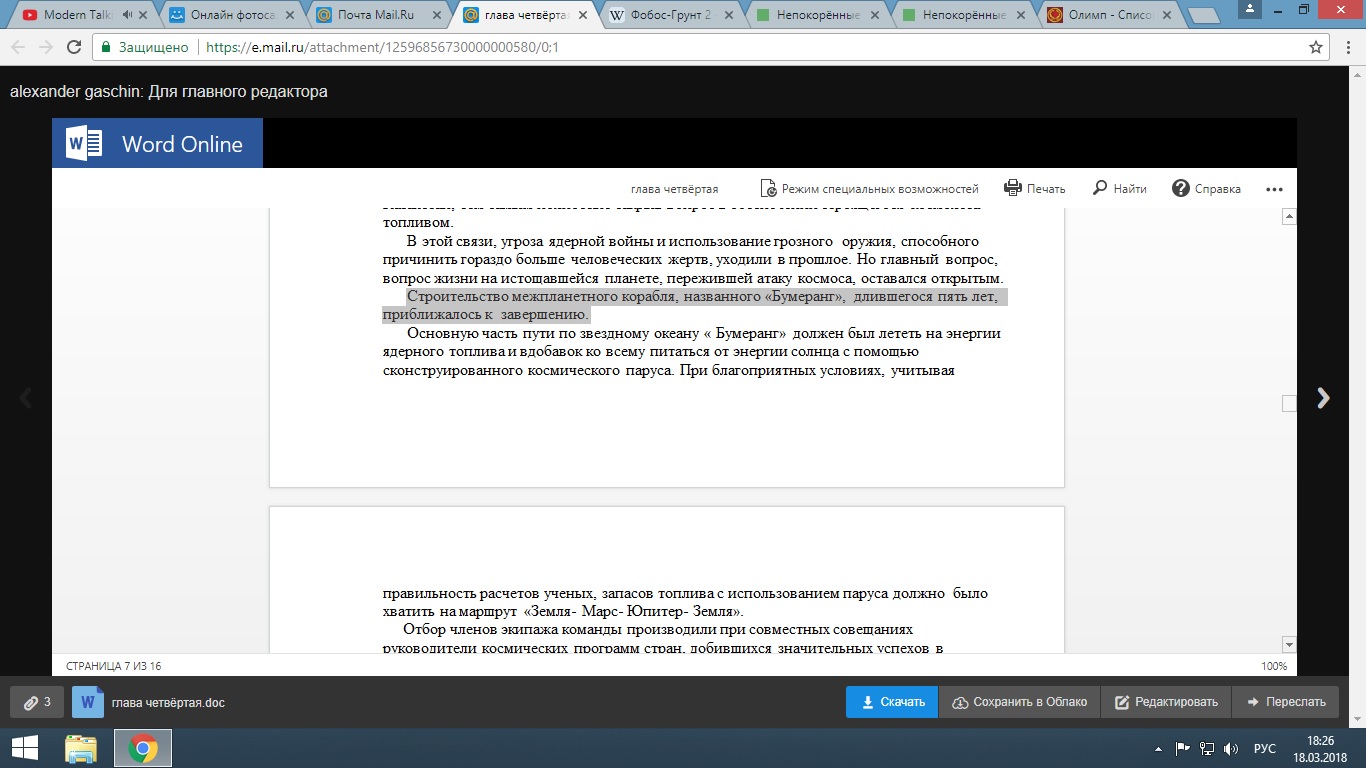Click the Word Online logo icon
Image resolution: width=1366 pixels, height=768 pixels.
[x=85, y=144]
